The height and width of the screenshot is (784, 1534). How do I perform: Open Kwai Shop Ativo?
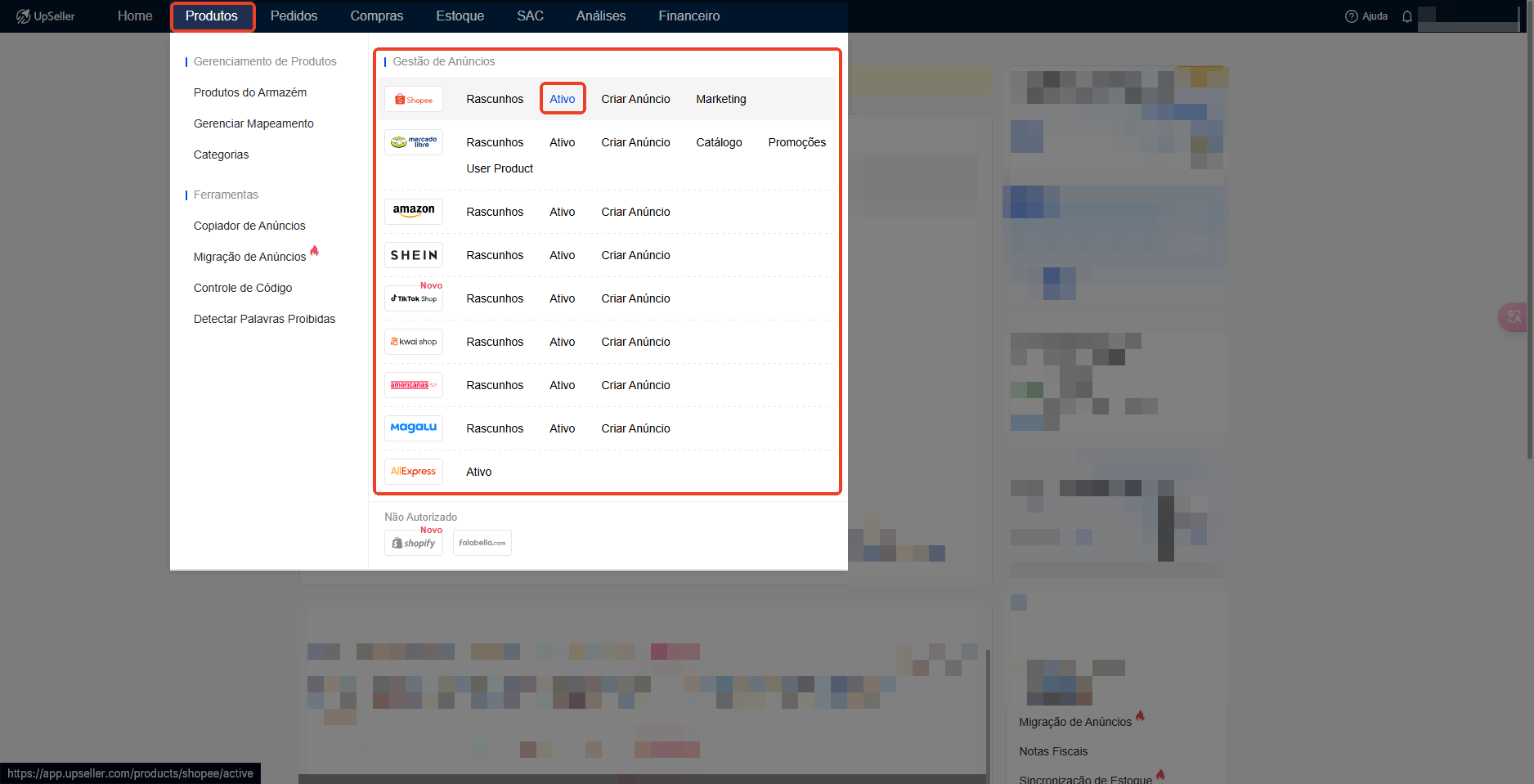click(563, 342)
